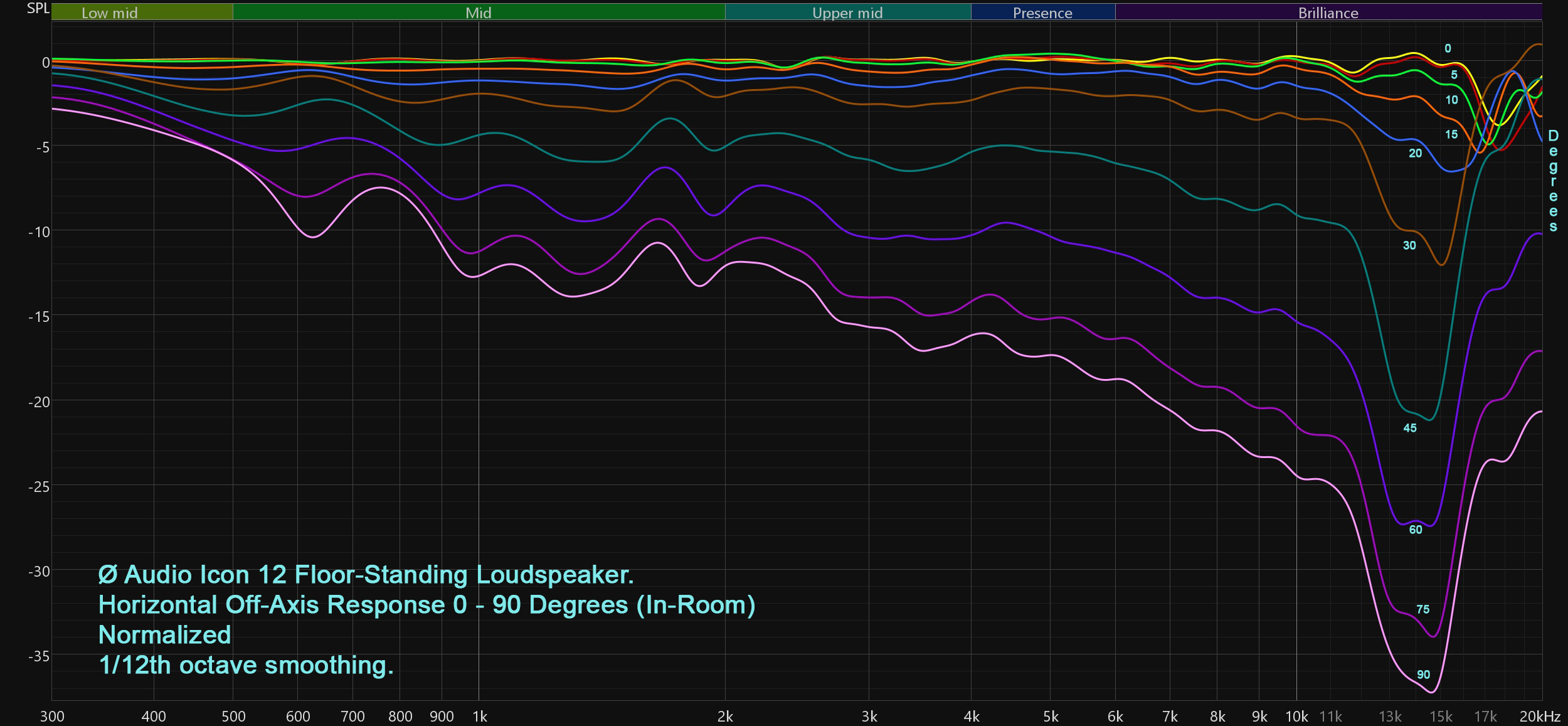Select the Presence frequency band header

click(x=1042, y=13)
